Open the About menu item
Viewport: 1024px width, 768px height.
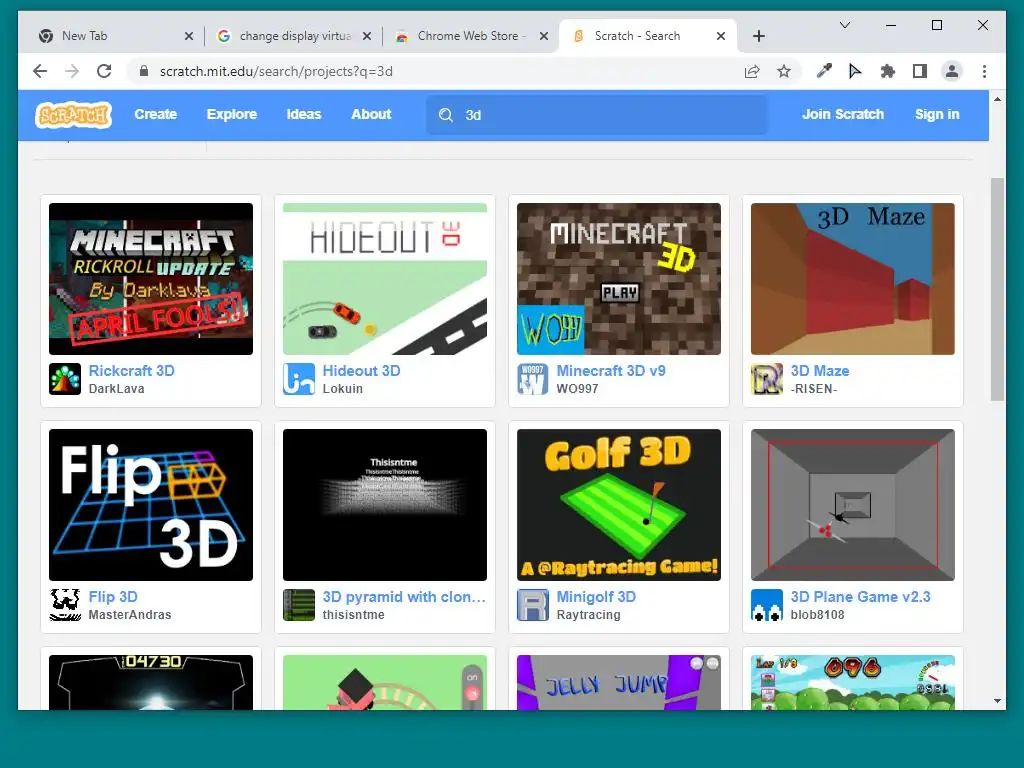tap(371, 114)
